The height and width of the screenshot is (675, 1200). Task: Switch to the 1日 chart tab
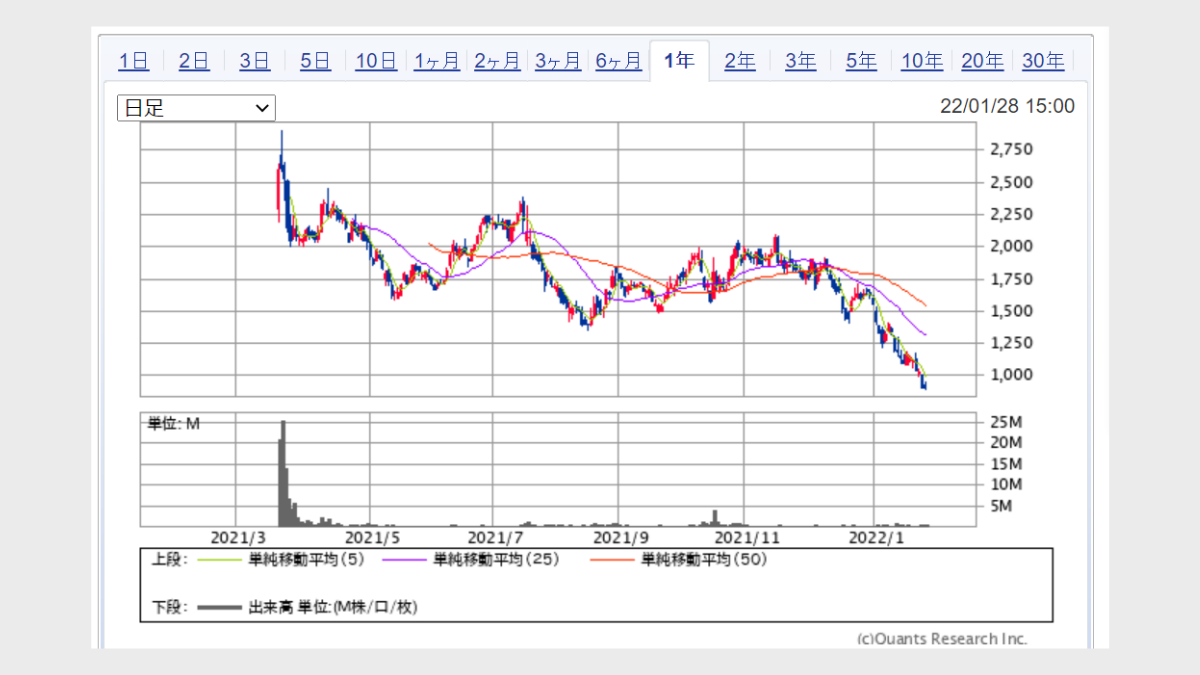(134, 61)
